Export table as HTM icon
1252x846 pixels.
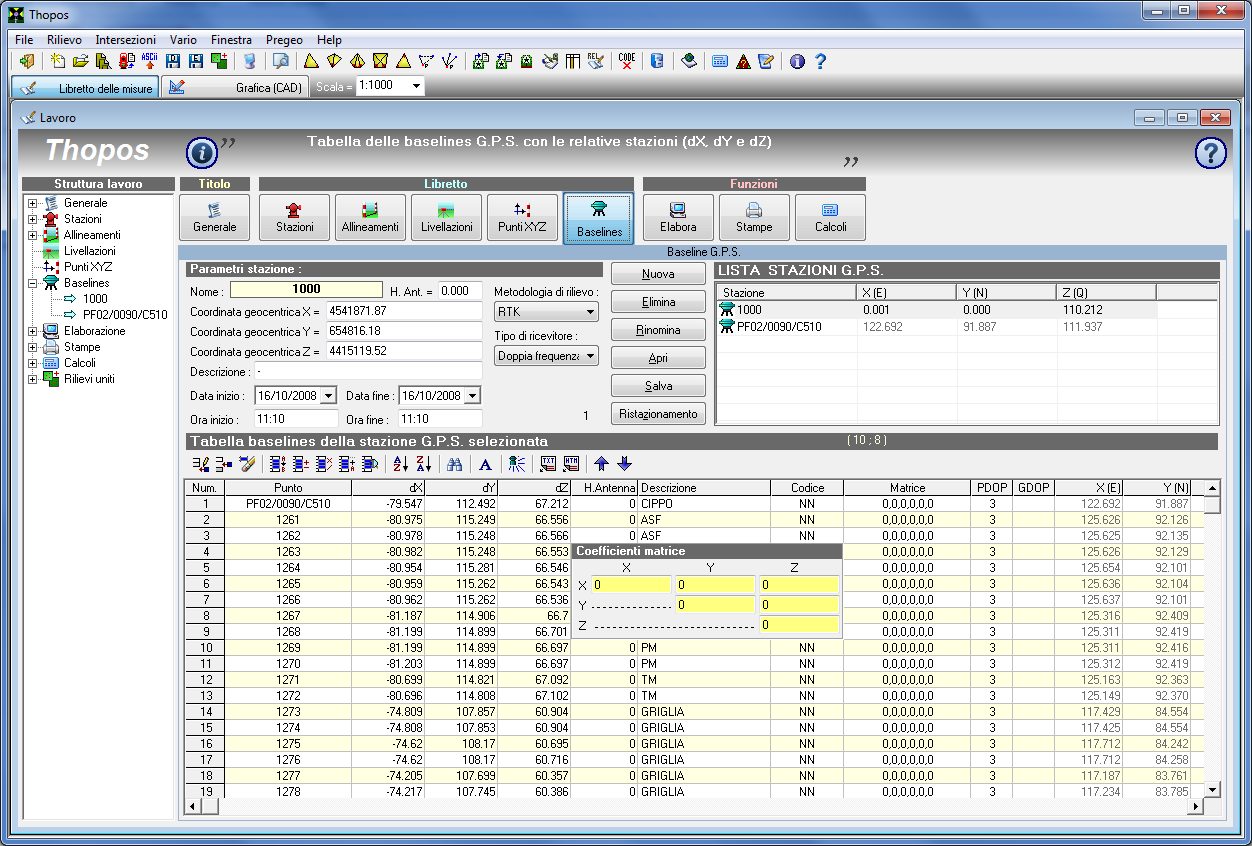click(571, 464)
